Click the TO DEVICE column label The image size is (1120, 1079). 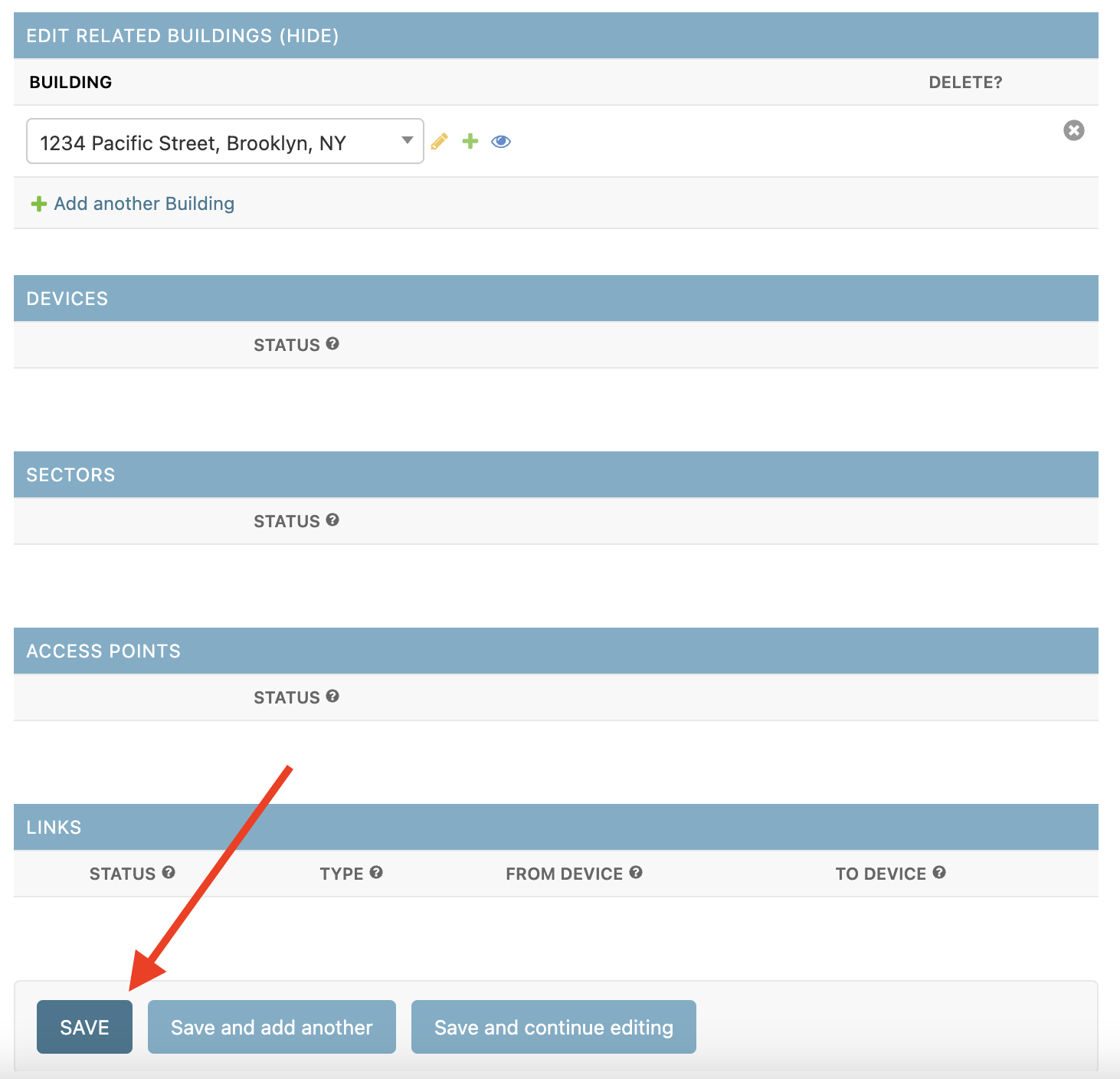pyautogui.click(x=881, y=874)
